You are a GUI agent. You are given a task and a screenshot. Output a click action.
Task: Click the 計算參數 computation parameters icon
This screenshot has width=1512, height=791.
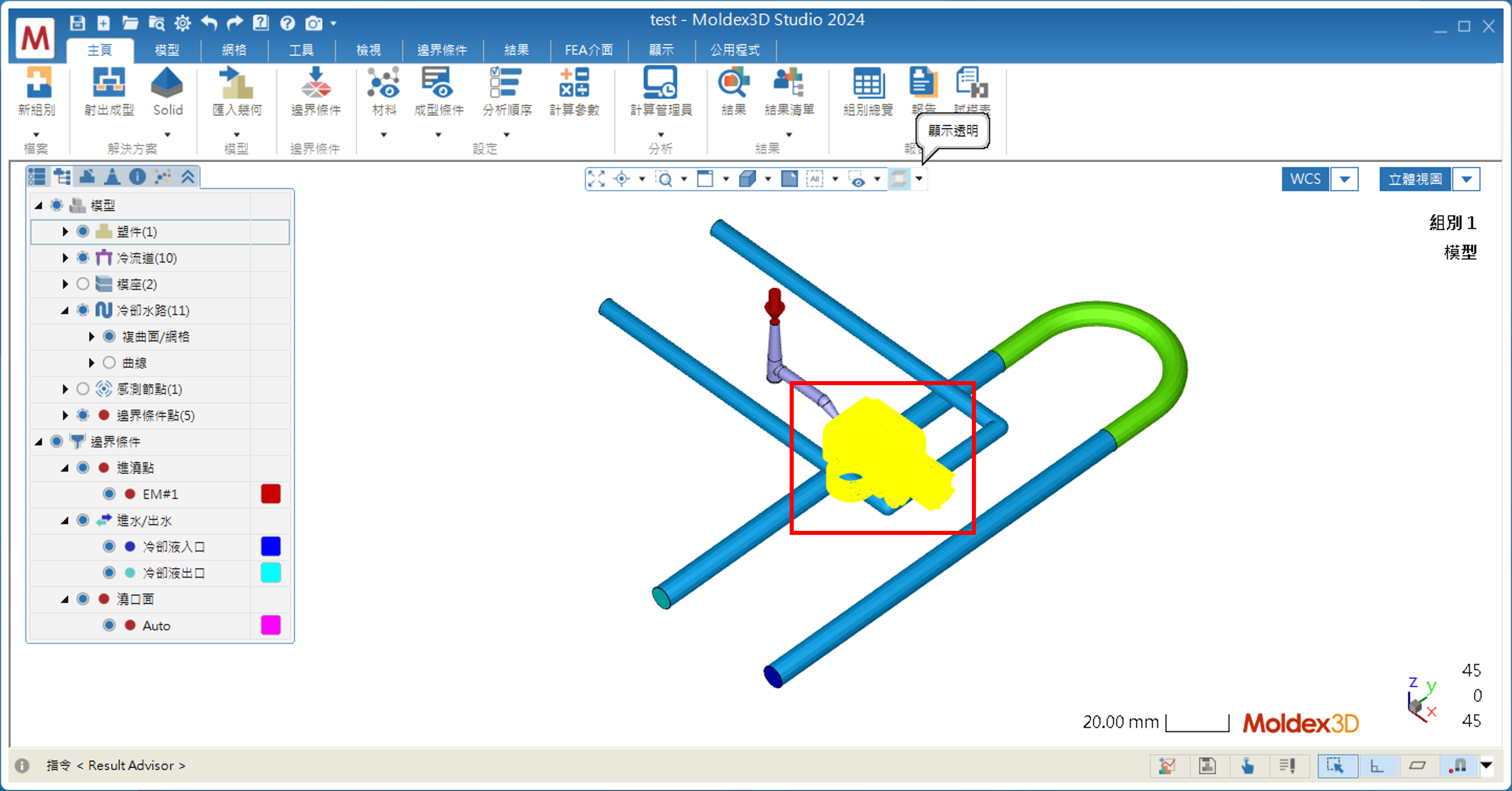point(574,82)
